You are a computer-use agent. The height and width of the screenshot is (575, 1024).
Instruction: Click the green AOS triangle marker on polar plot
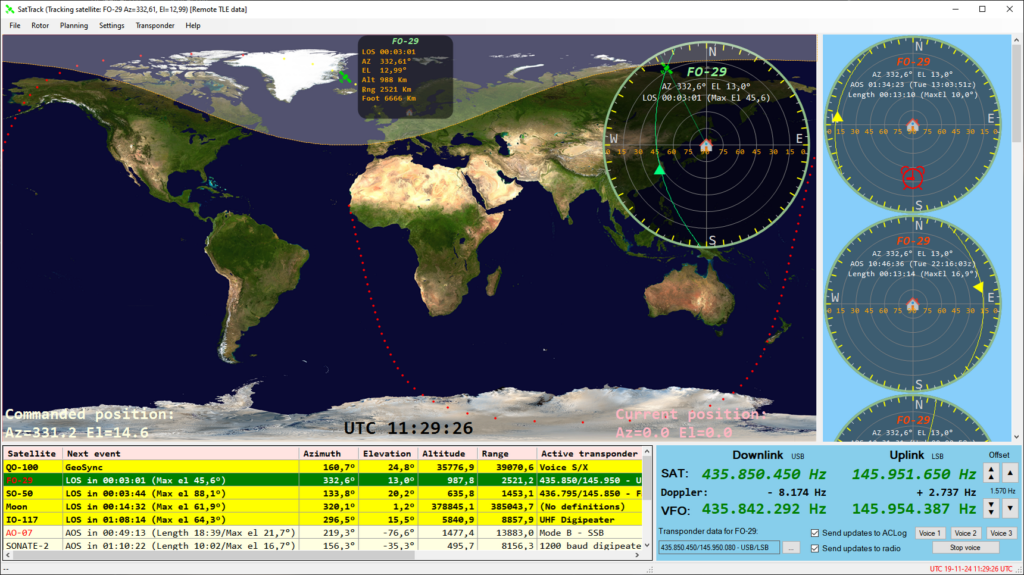click(x=660, y=170)
